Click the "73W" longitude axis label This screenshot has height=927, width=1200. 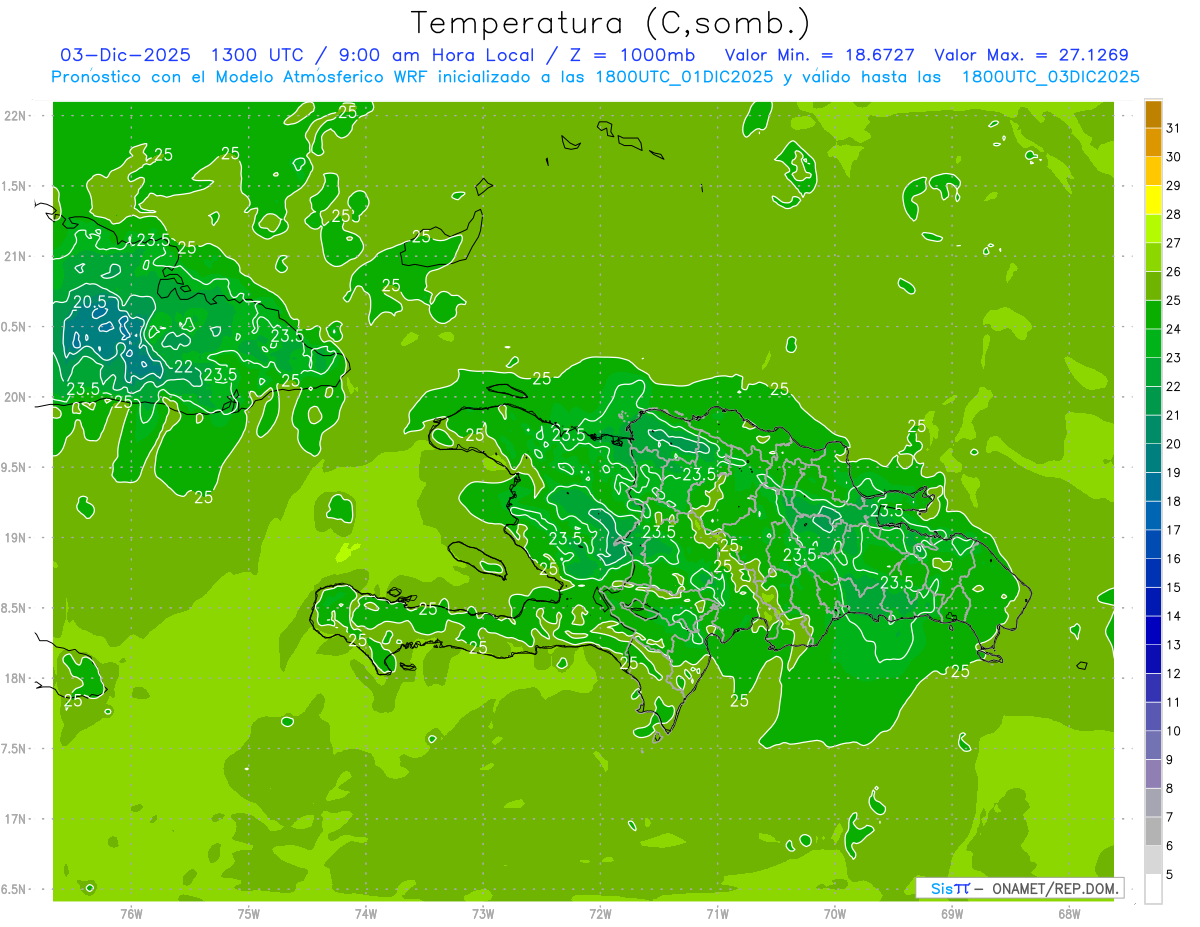[x=483, y=914]
